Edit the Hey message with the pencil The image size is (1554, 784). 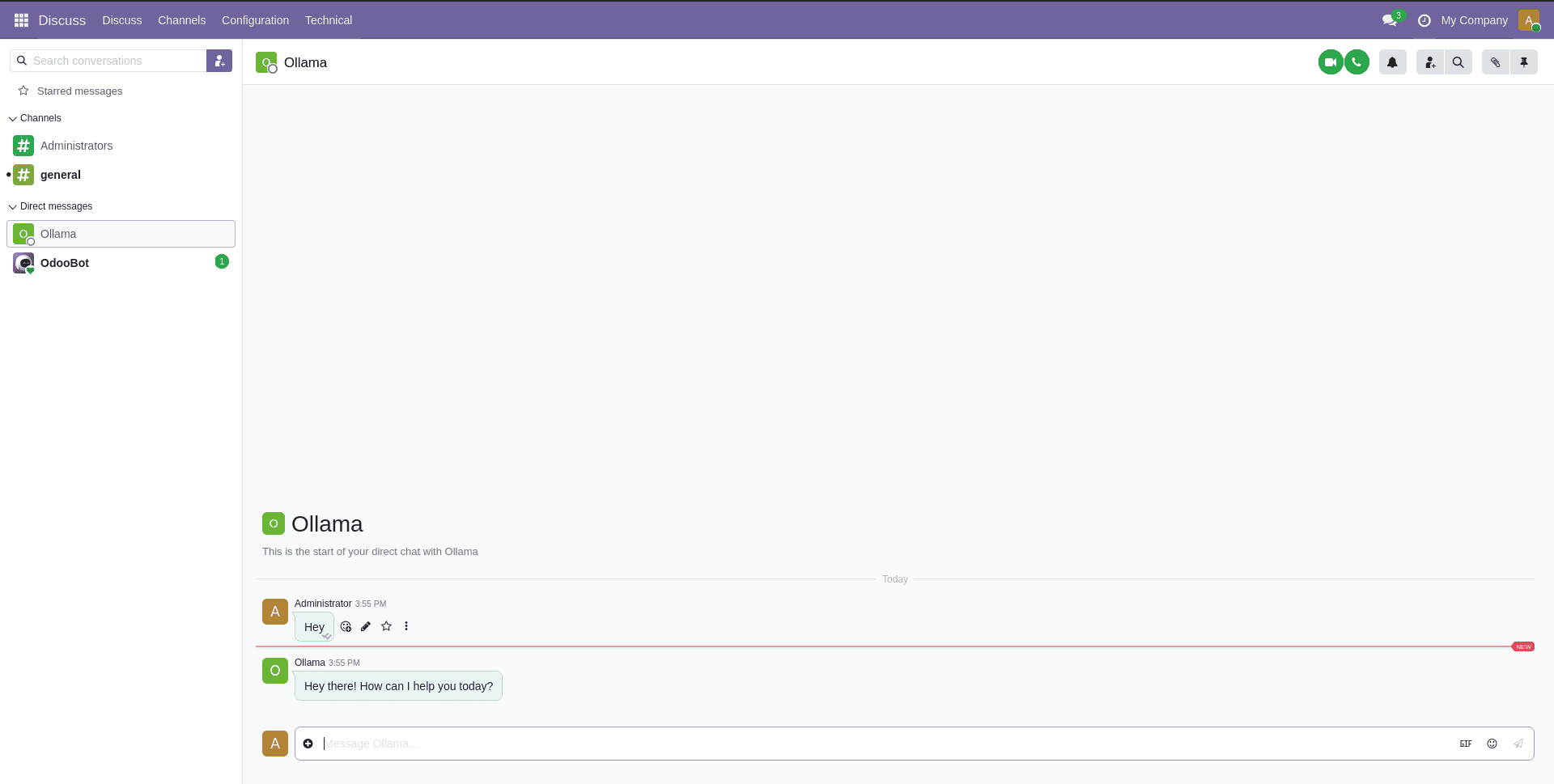pos(366,626)
